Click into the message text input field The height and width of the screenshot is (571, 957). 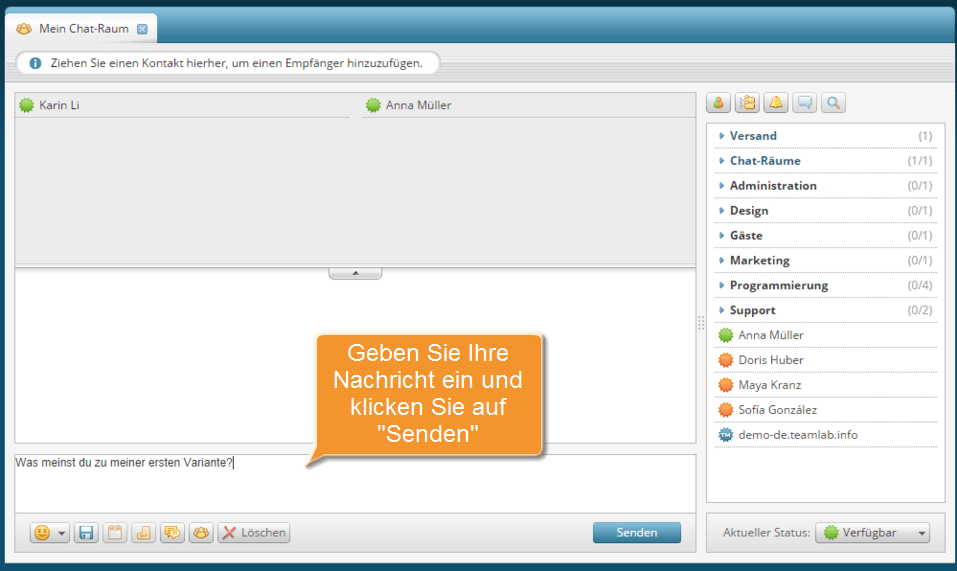(355, 483)
